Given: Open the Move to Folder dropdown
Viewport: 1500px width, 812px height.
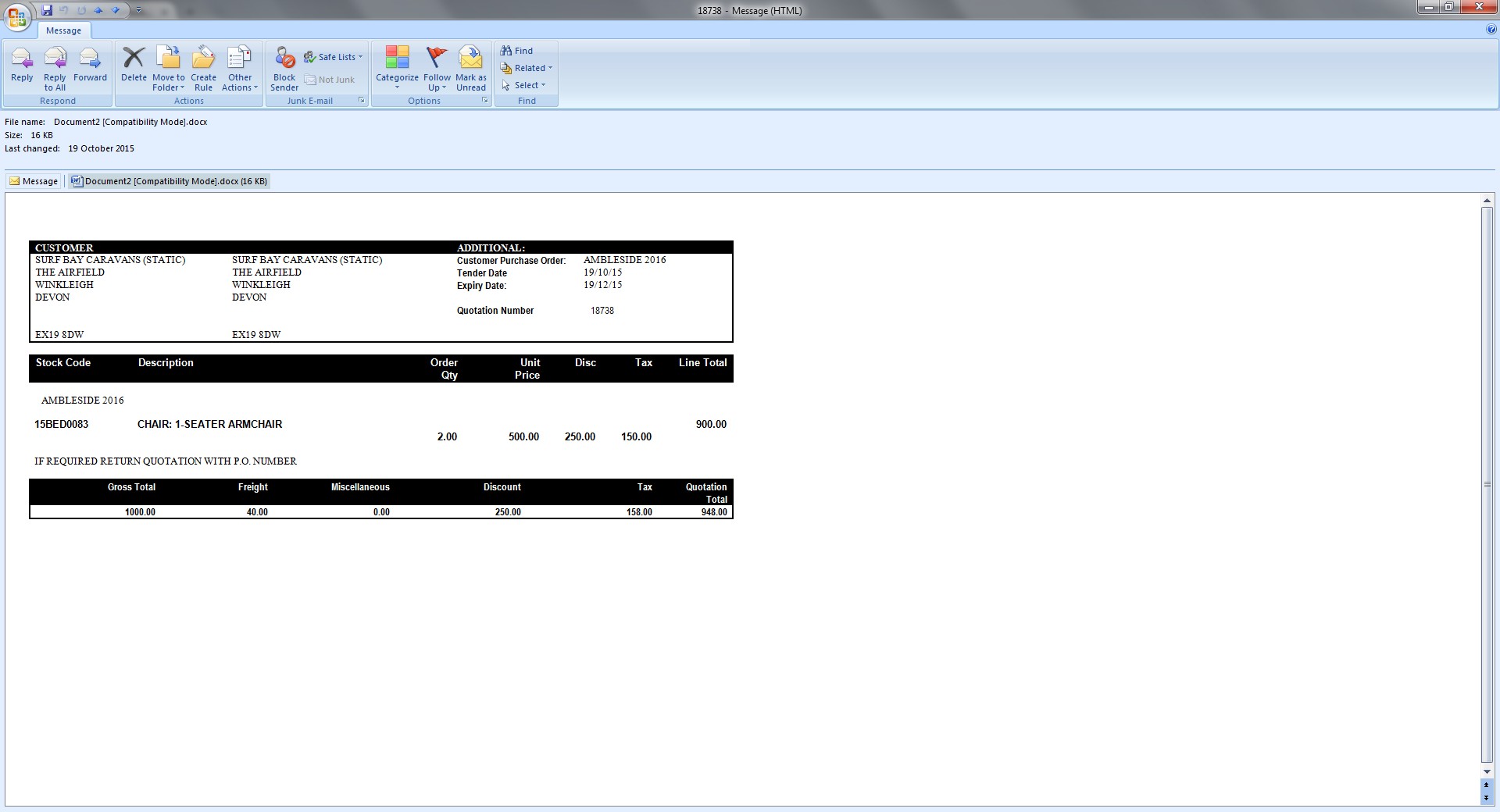Looking at the screenshot, I should (169, 69).
